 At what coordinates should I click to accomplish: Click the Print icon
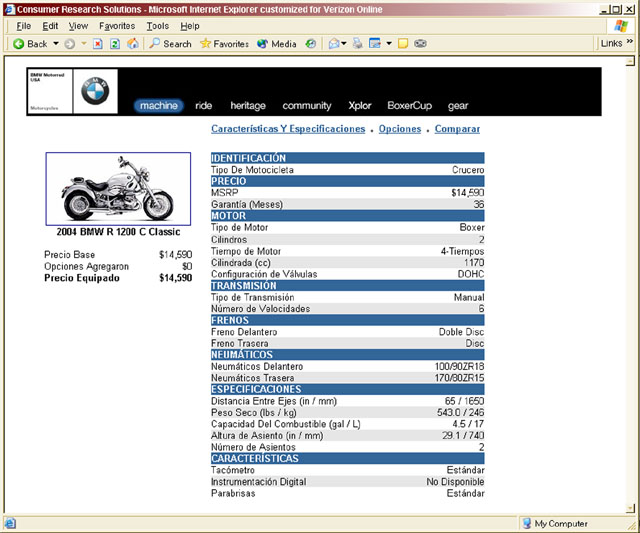[x=358, y=43]
